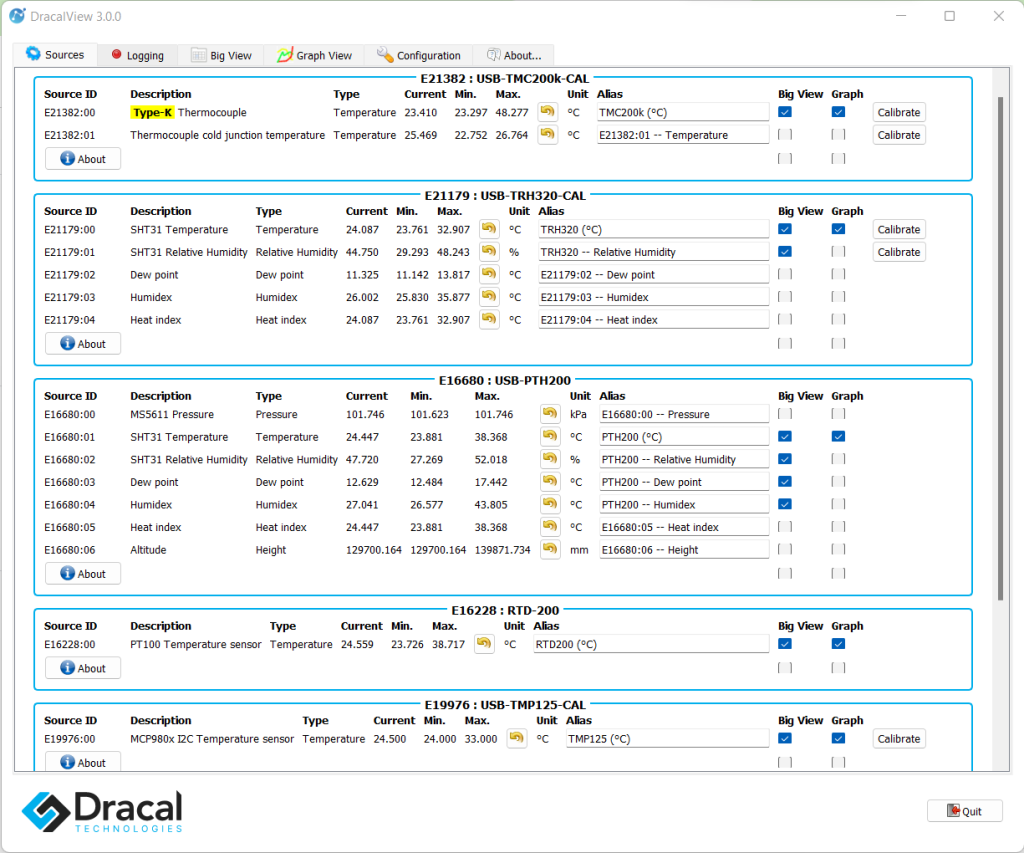Click current value 101.746 for Pressure

[365, 414]
